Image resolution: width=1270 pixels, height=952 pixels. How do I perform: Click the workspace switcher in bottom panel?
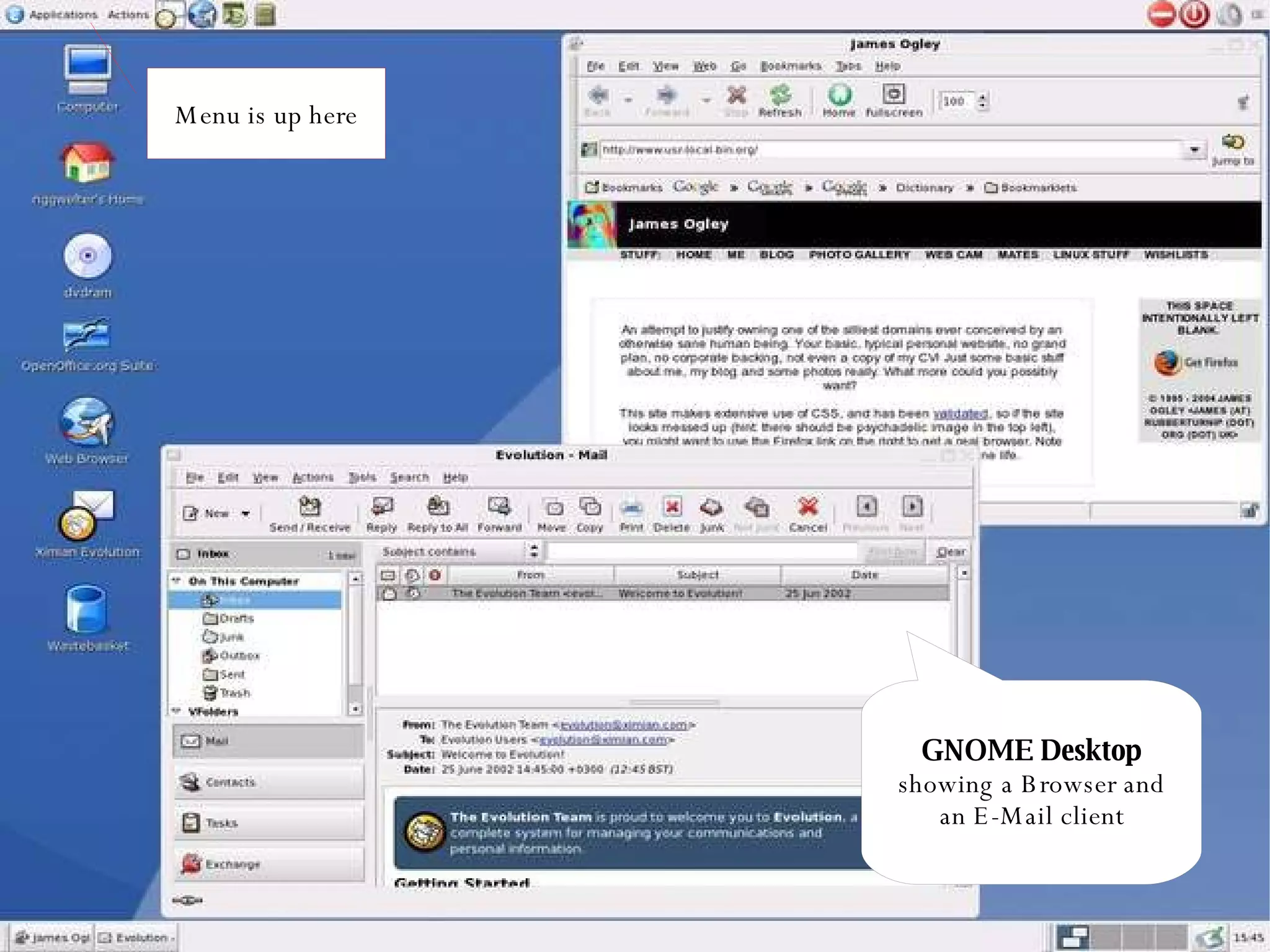pyautogui.click(x=1121, y=937)
